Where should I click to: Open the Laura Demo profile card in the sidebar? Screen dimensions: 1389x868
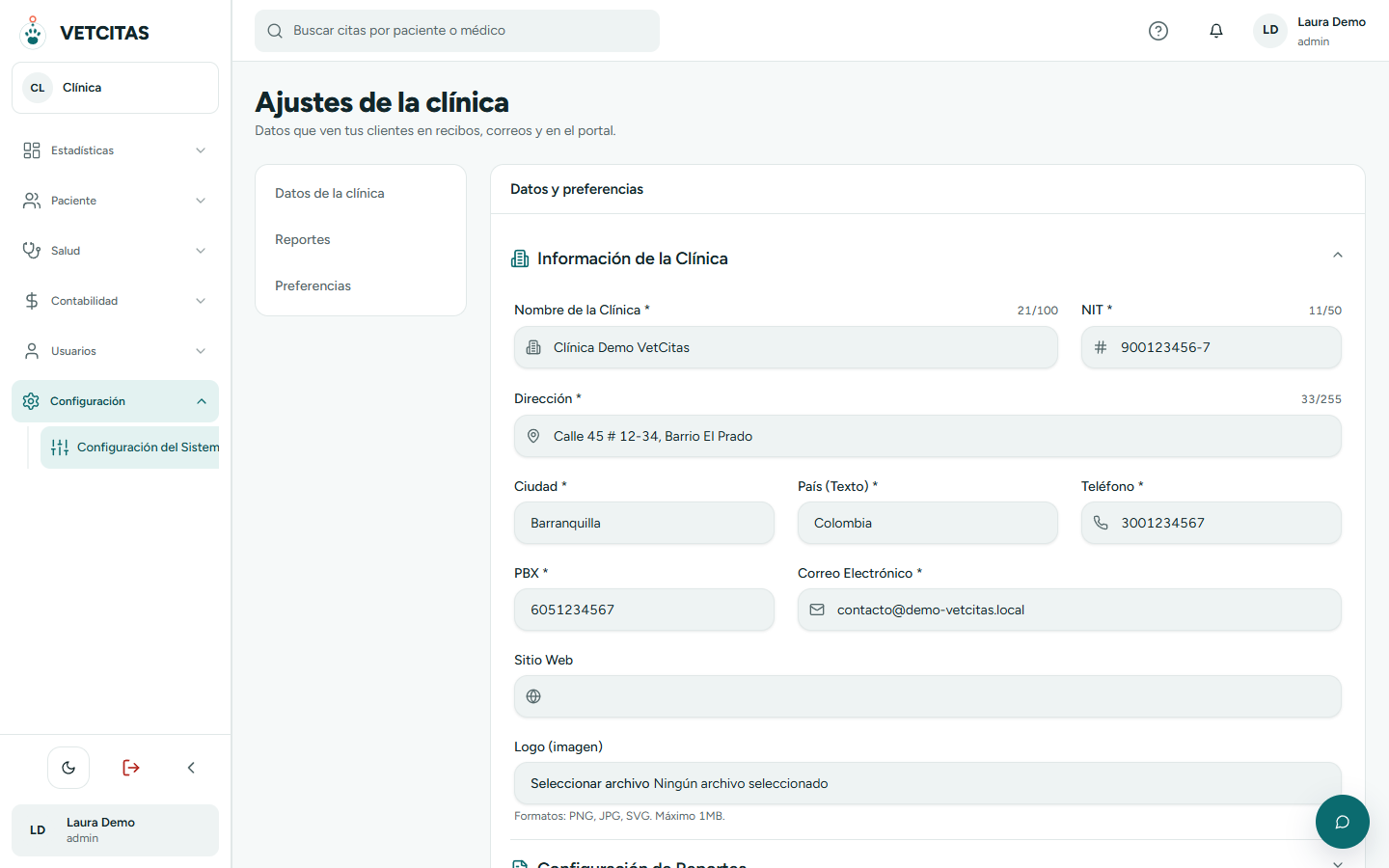pyautogui.click(x=115, y=830)
